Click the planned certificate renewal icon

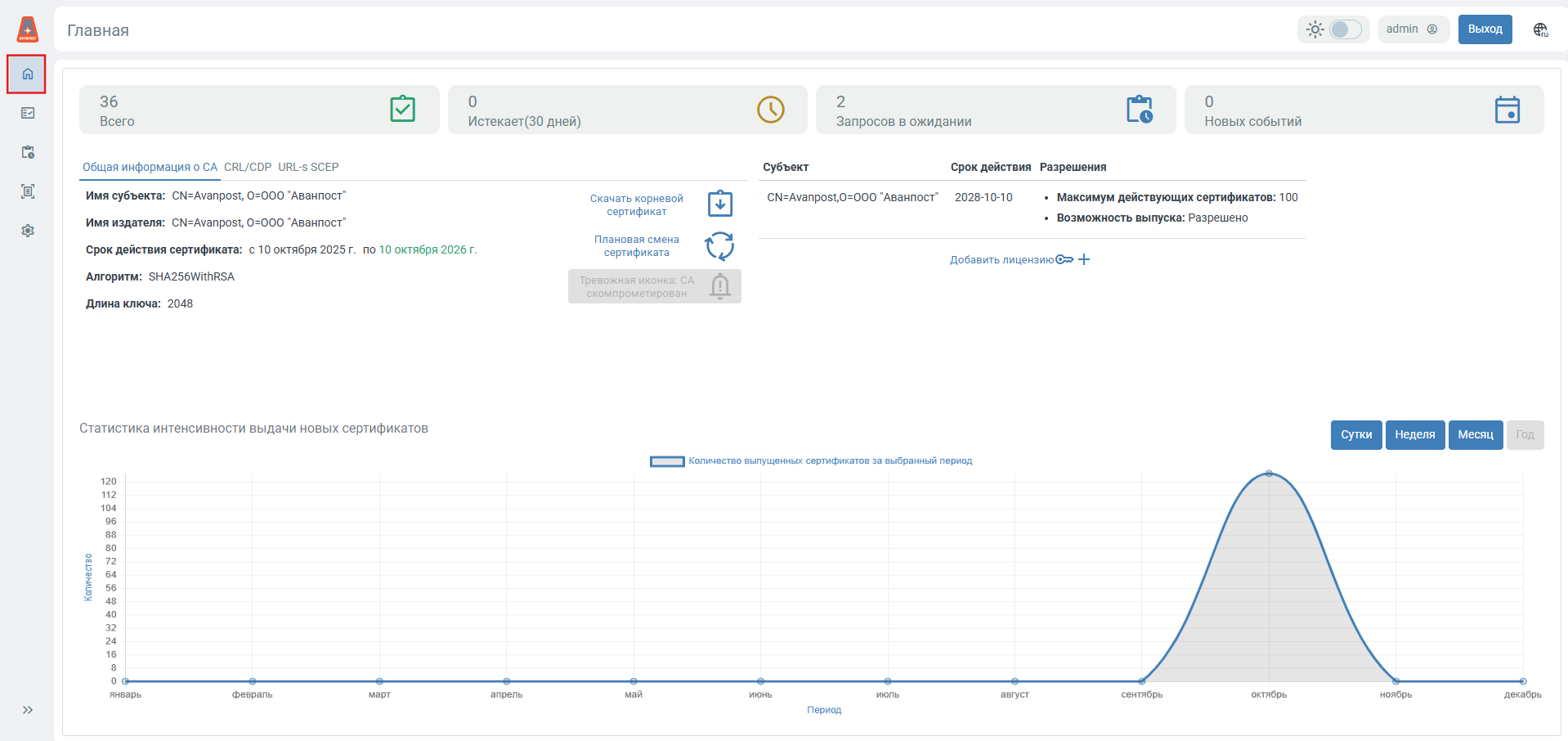(719, 245)
